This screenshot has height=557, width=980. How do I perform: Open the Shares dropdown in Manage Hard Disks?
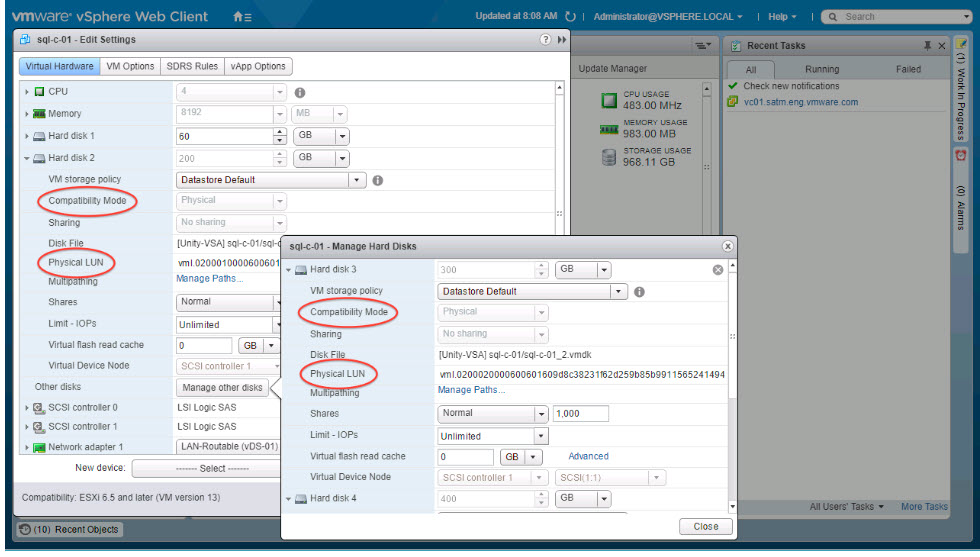tap(541, 414)
